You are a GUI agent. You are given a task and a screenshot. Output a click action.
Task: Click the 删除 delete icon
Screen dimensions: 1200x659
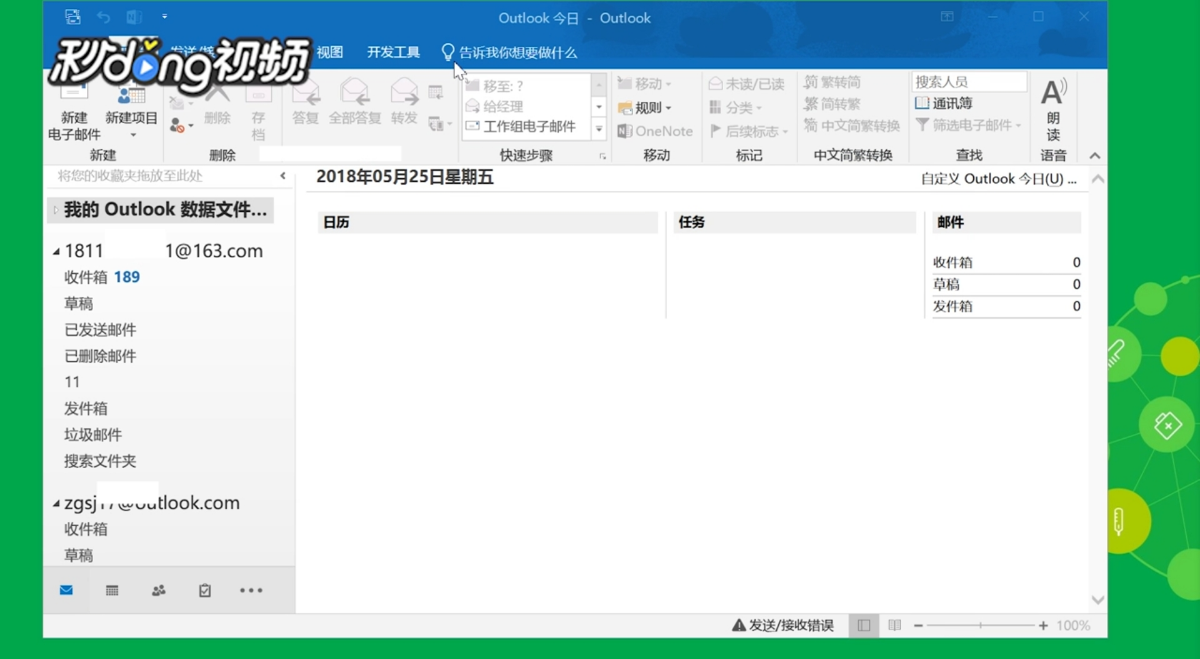tap(217, 104)
